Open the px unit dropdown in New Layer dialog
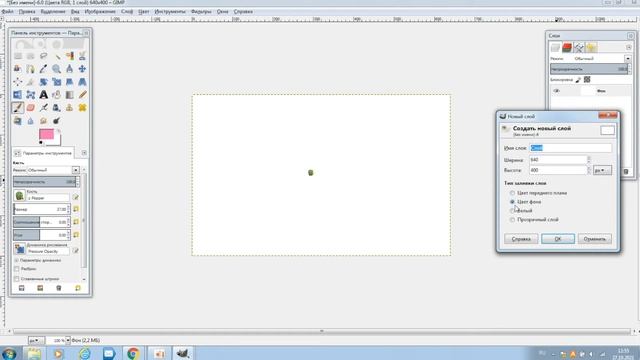Image resolution: width=640 pixels, height=360 pixels. coord(602,170)
